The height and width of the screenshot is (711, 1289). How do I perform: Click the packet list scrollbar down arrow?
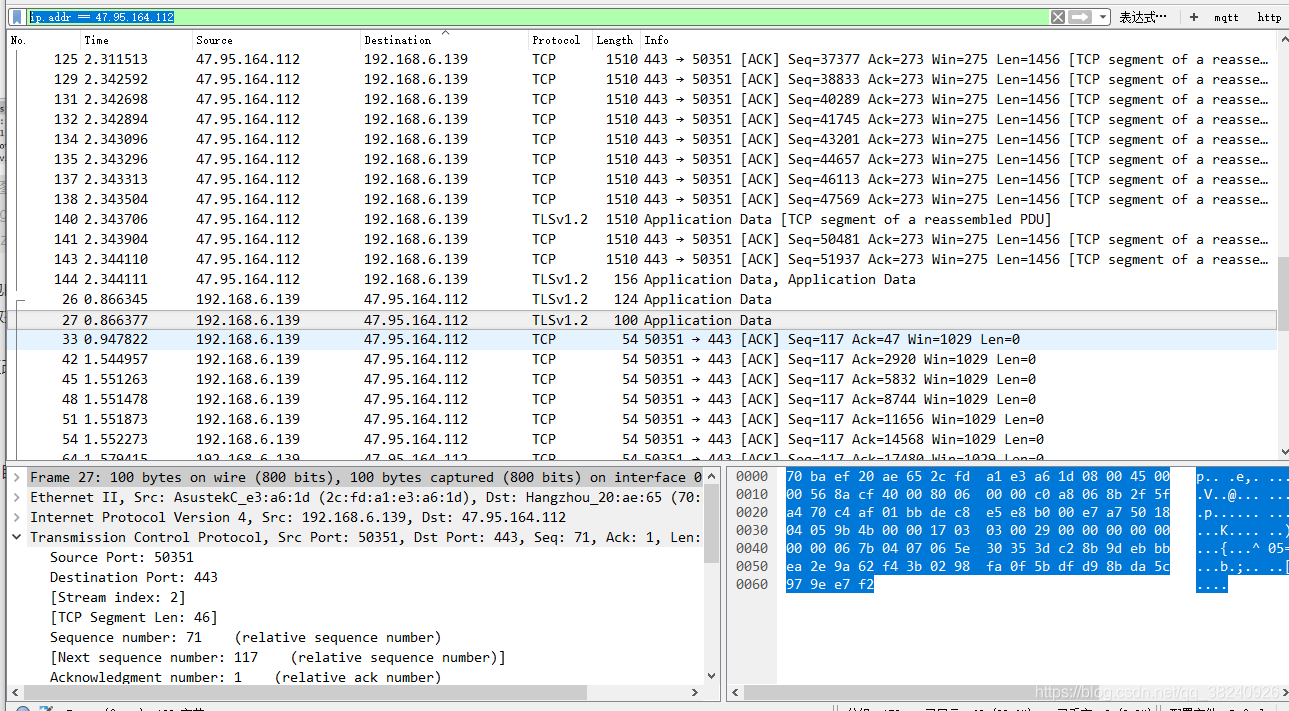point(1283,452)
